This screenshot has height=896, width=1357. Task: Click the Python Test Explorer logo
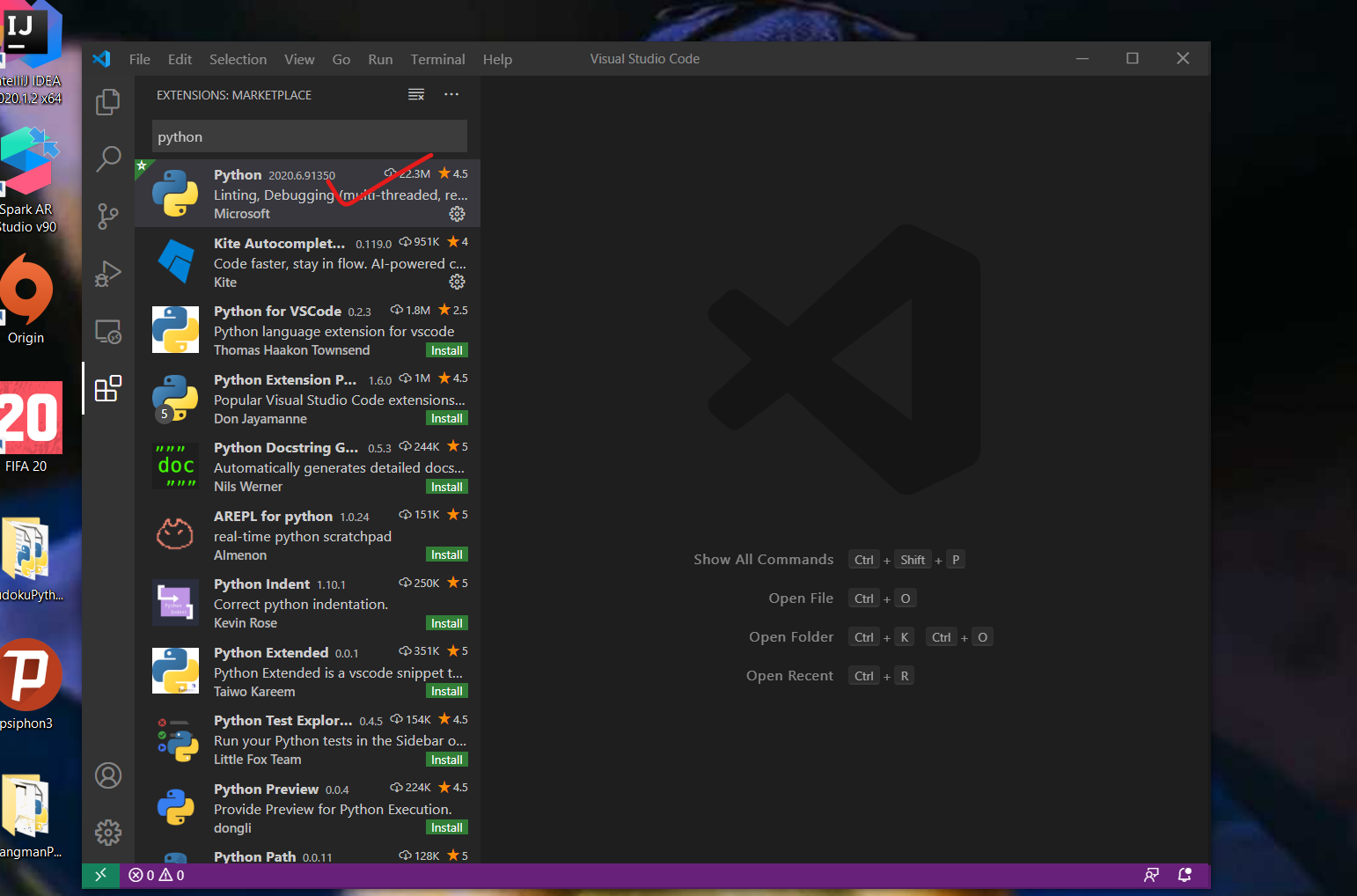tap(177, 739)
